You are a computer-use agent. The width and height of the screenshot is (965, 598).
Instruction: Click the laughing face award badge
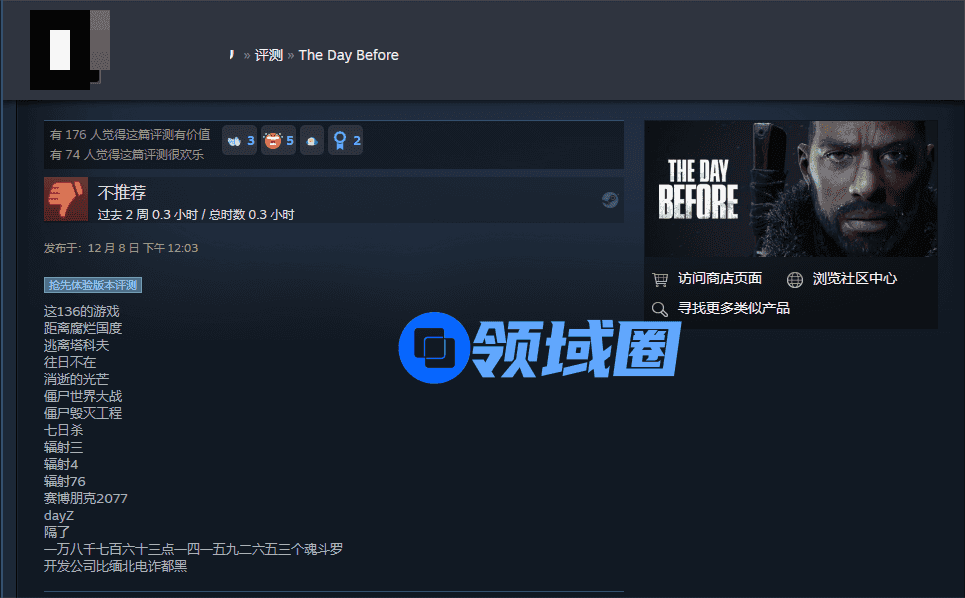[278, 140]
